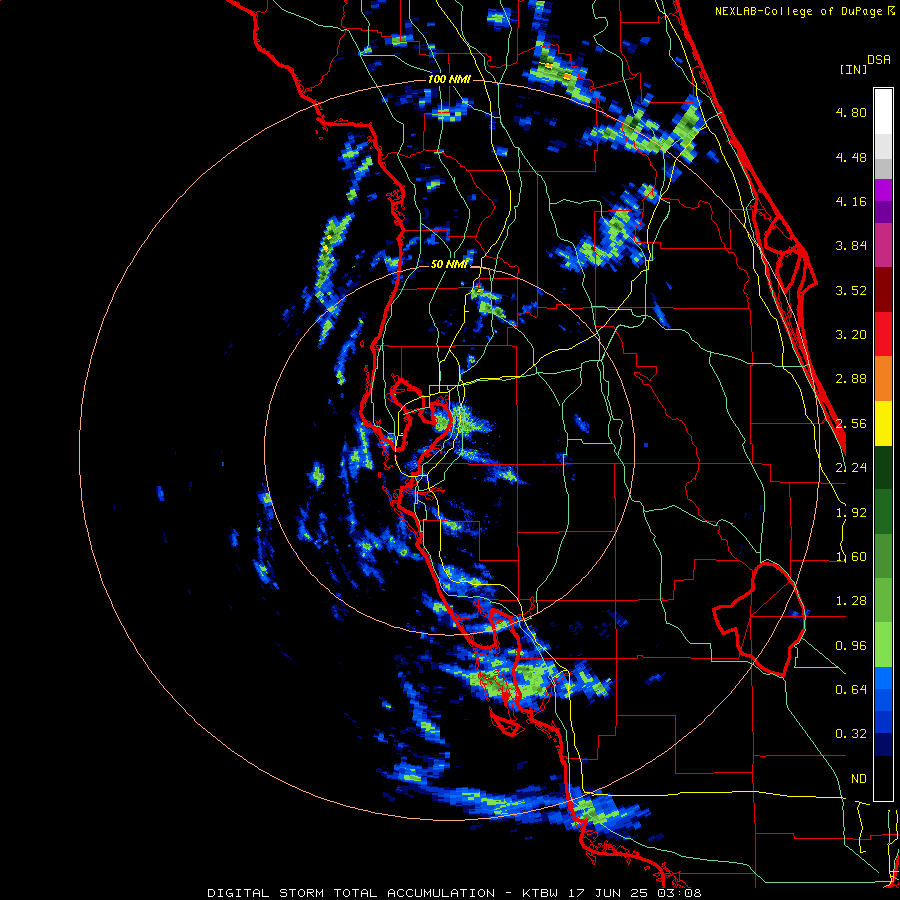Pick the yellow segment of the color scale

tap(883, 424)
